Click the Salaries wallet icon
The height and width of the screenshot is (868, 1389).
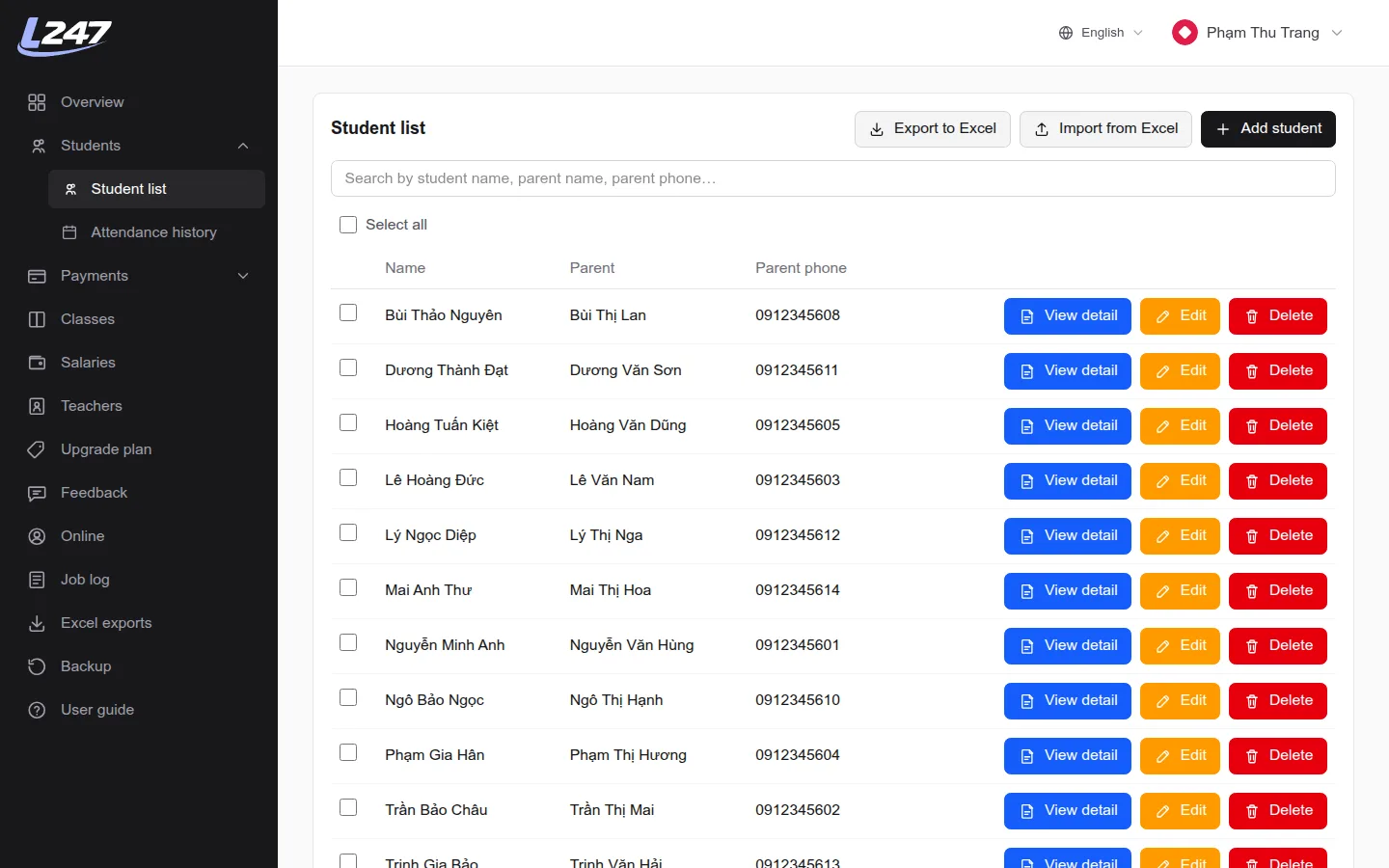point(37,363)
